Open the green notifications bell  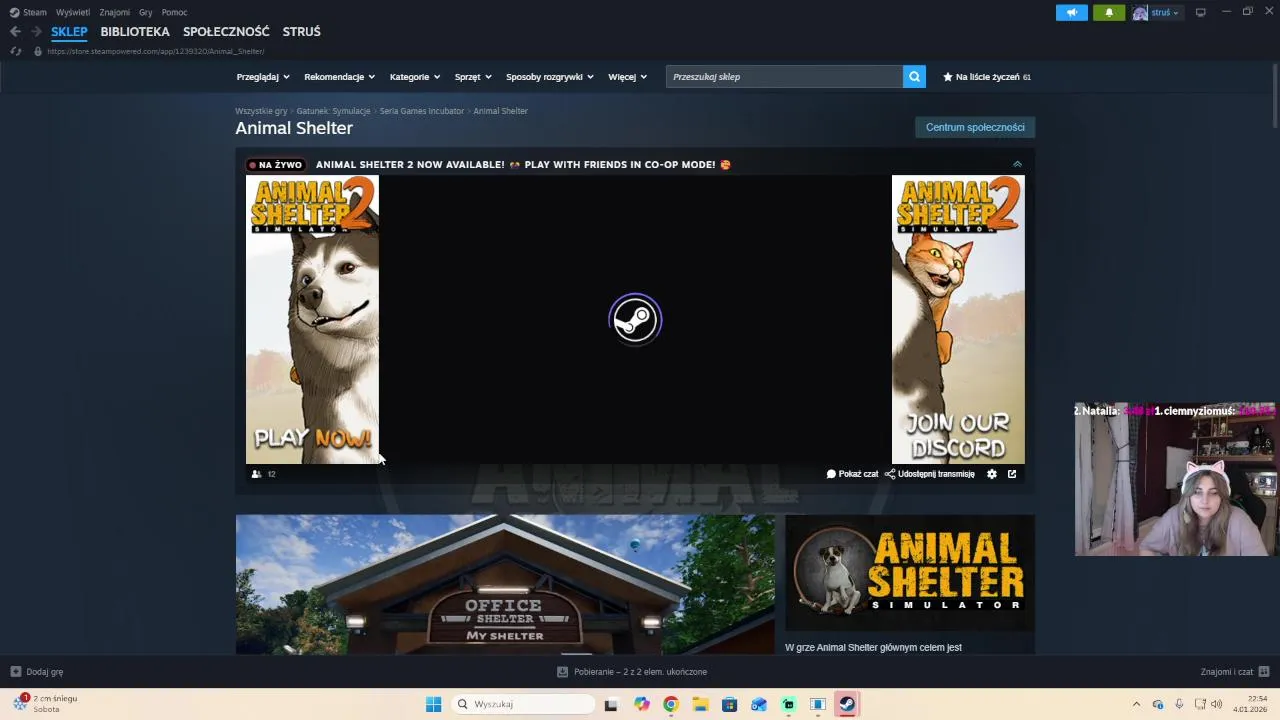(1108, 13)
